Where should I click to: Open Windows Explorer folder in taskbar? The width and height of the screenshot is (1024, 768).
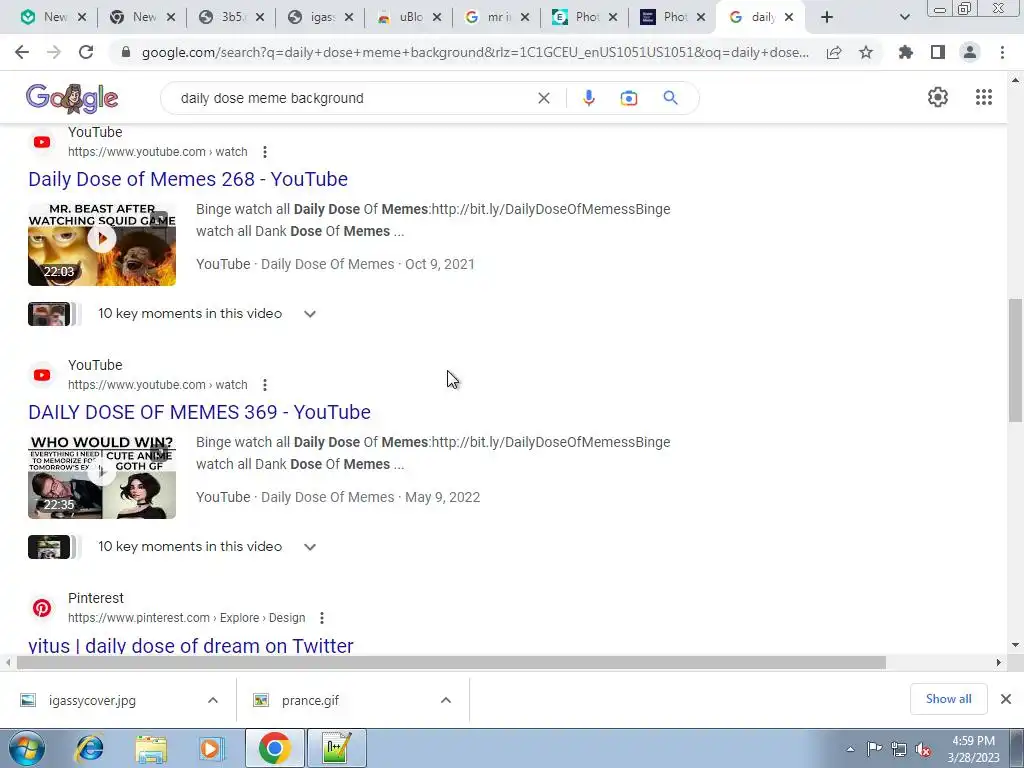[x=151, y=748]
